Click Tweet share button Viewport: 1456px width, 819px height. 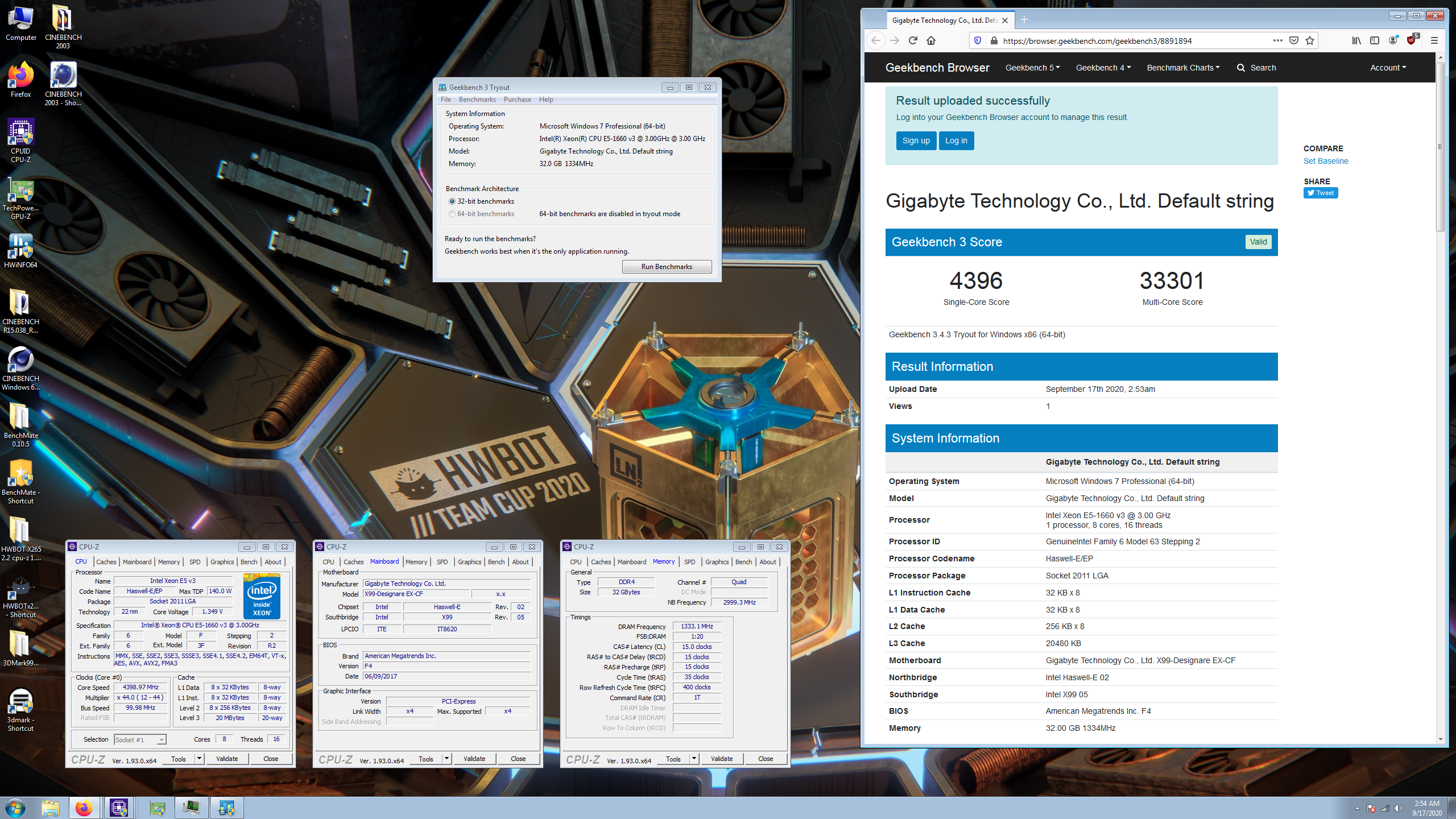(x=1321, y=193)
